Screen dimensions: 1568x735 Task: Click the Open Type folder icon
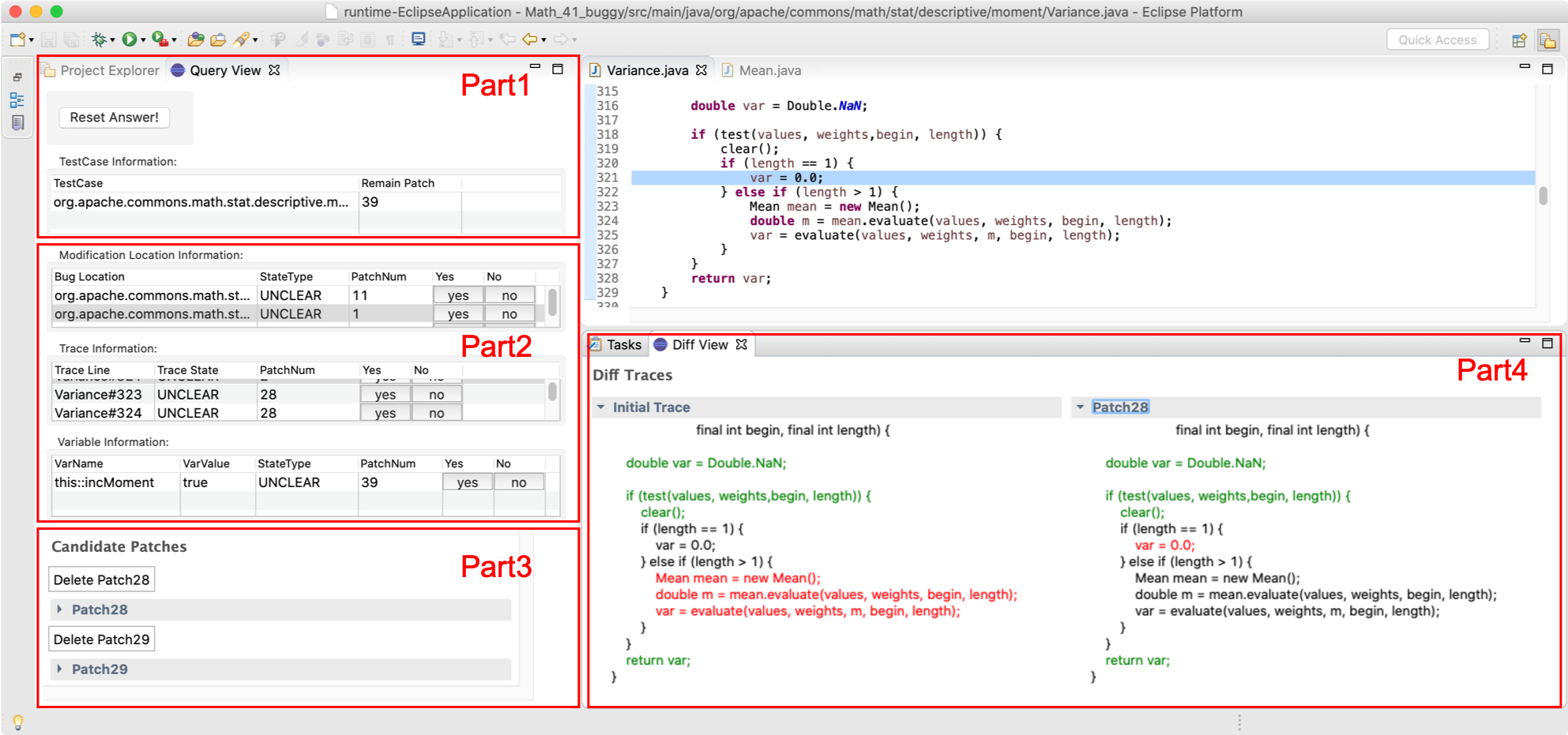pyautogui.click(x=196, y=39)
